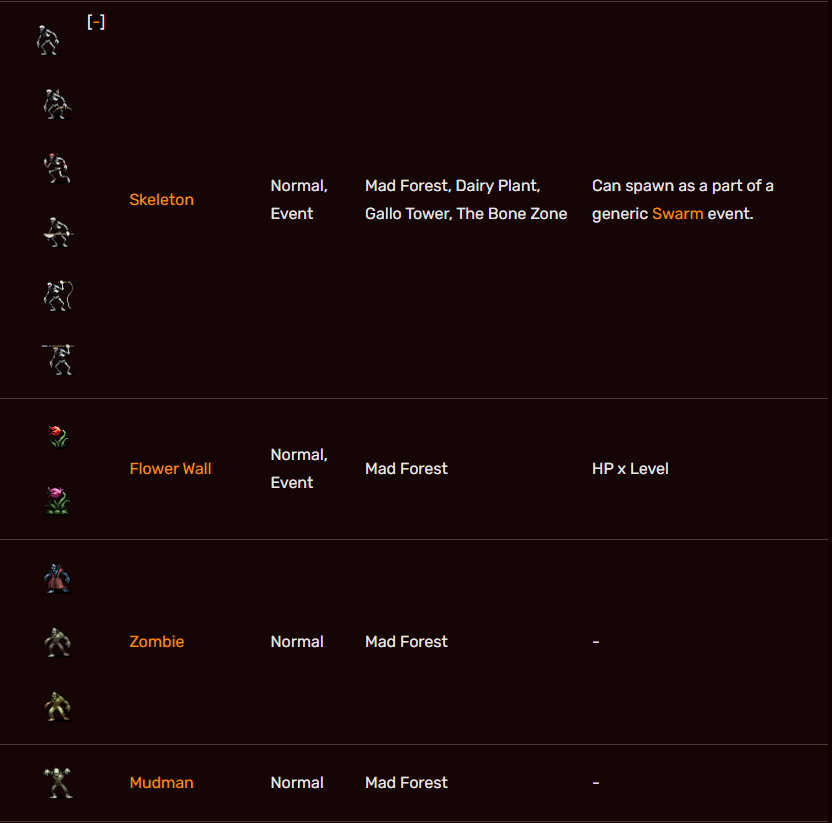This screenshot has height=823, width=832.
Task: Follow the Mudman link
Action: pos(161,783)
